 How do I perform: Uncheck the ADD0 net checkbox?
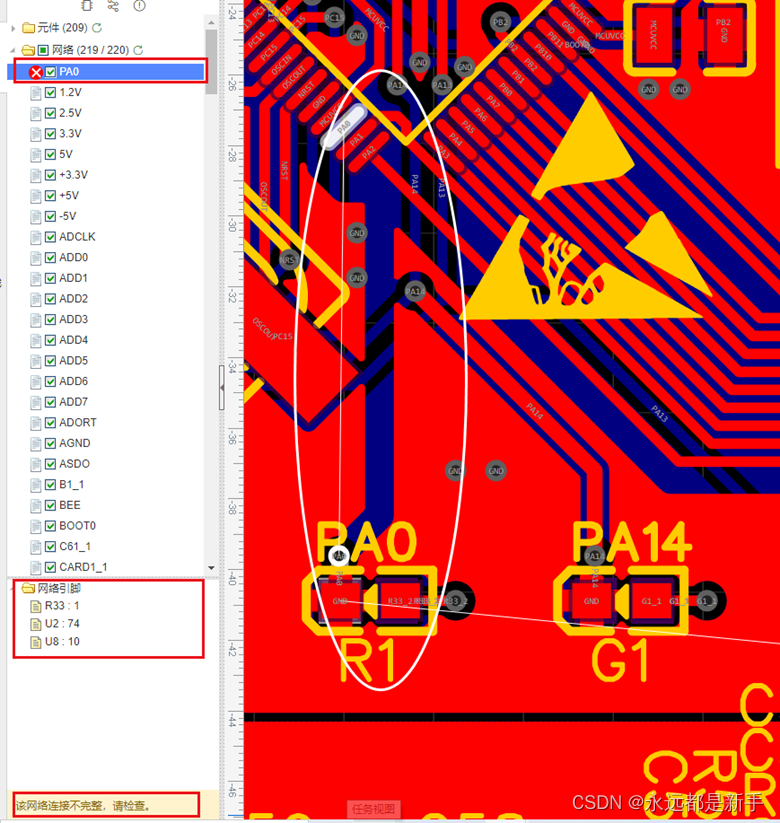[50, 258]
